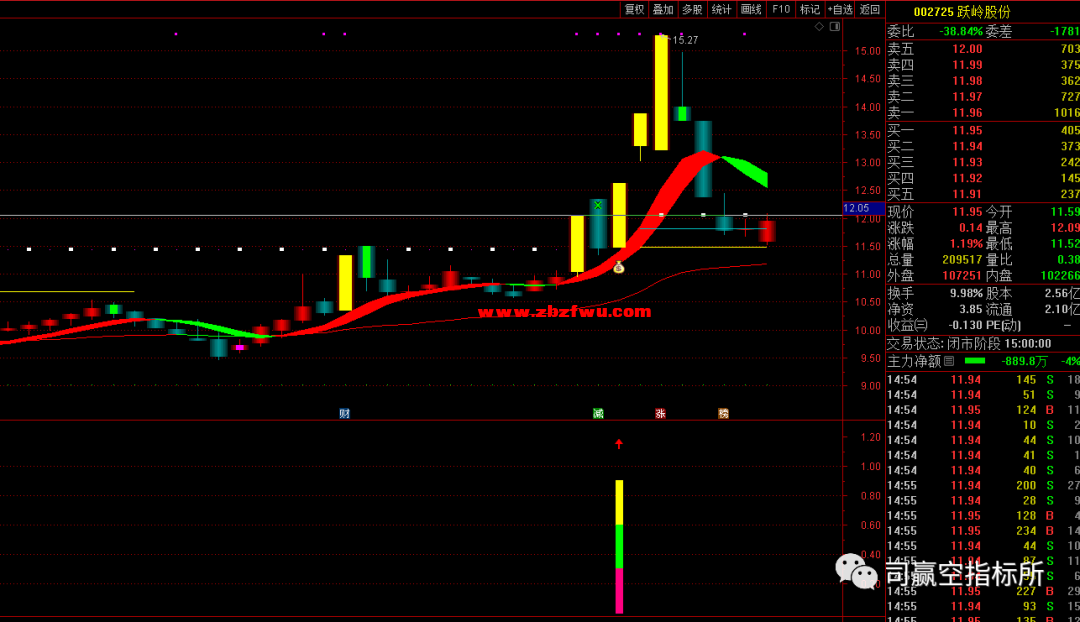Viewport: 1080px width, 622px height.
Task: Click the green X mark on candlestick
Action: click(x=598, y=205)
